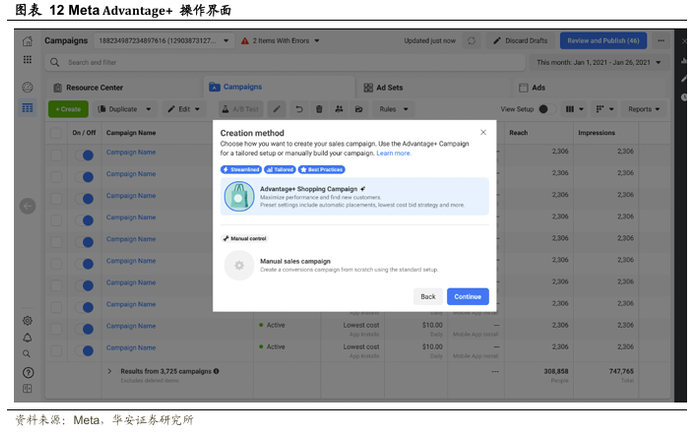This screenshot has height=435, width=700.
Task: Click the Manual sales campaign gear icon
Action: coord(239,265)
